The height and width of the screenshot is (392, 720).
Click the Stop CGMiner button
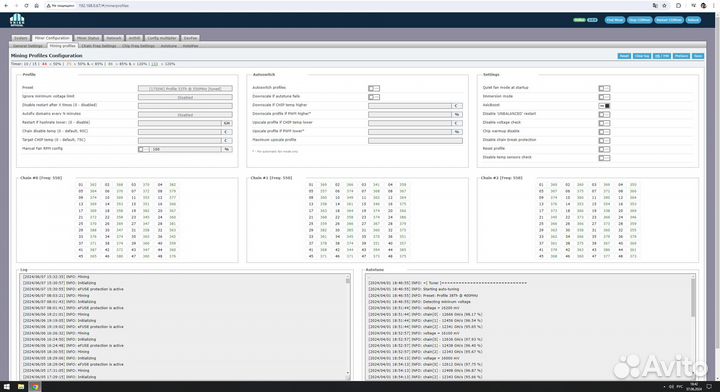[640, 20]
